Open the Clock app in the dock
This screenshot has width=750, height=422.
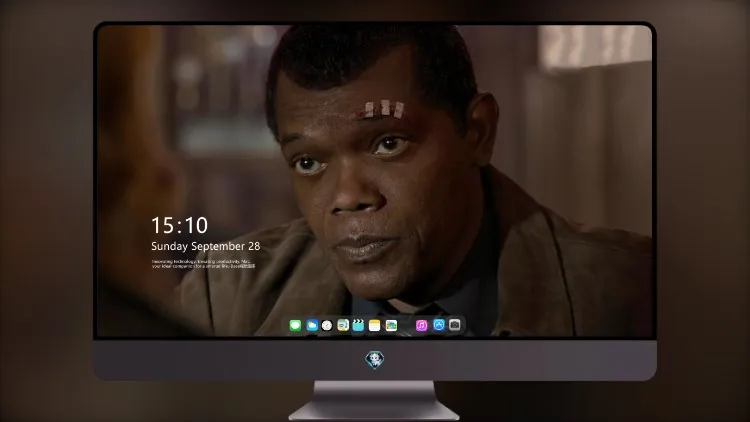pos(327,325)
